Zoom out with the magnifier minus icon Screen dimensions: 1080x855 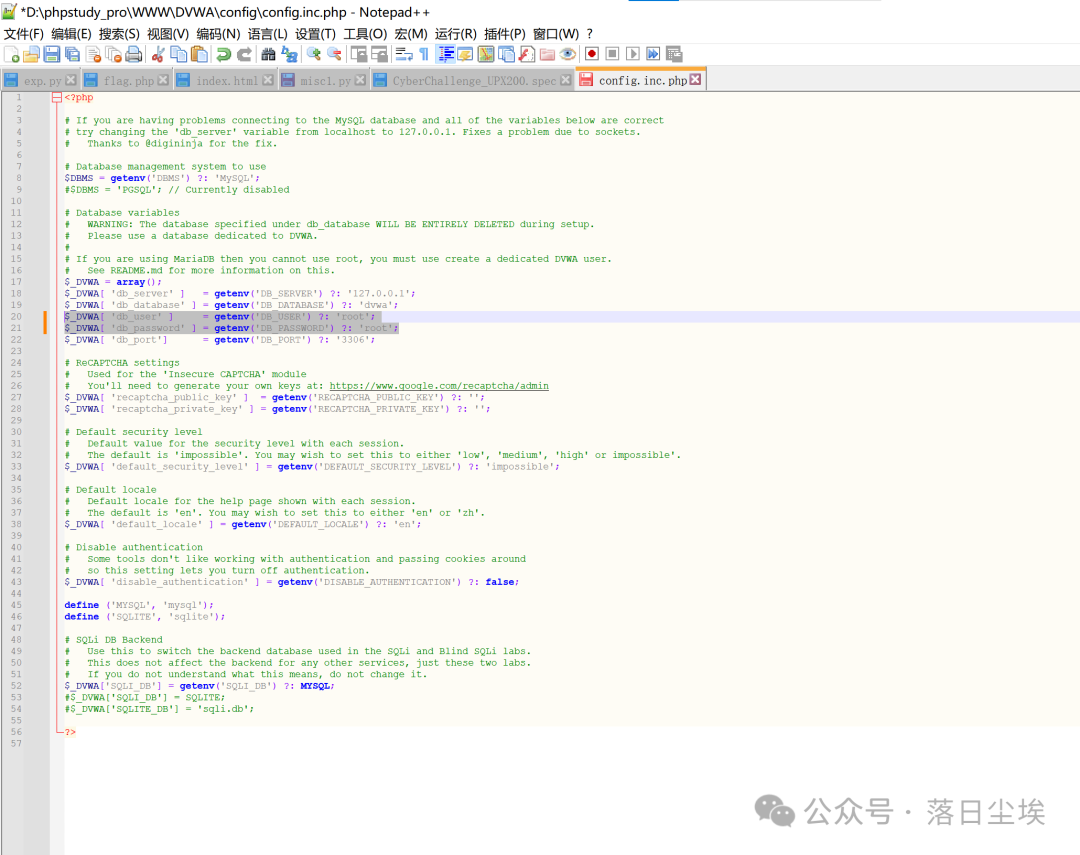pyautogui.click(x=334, y=54)
